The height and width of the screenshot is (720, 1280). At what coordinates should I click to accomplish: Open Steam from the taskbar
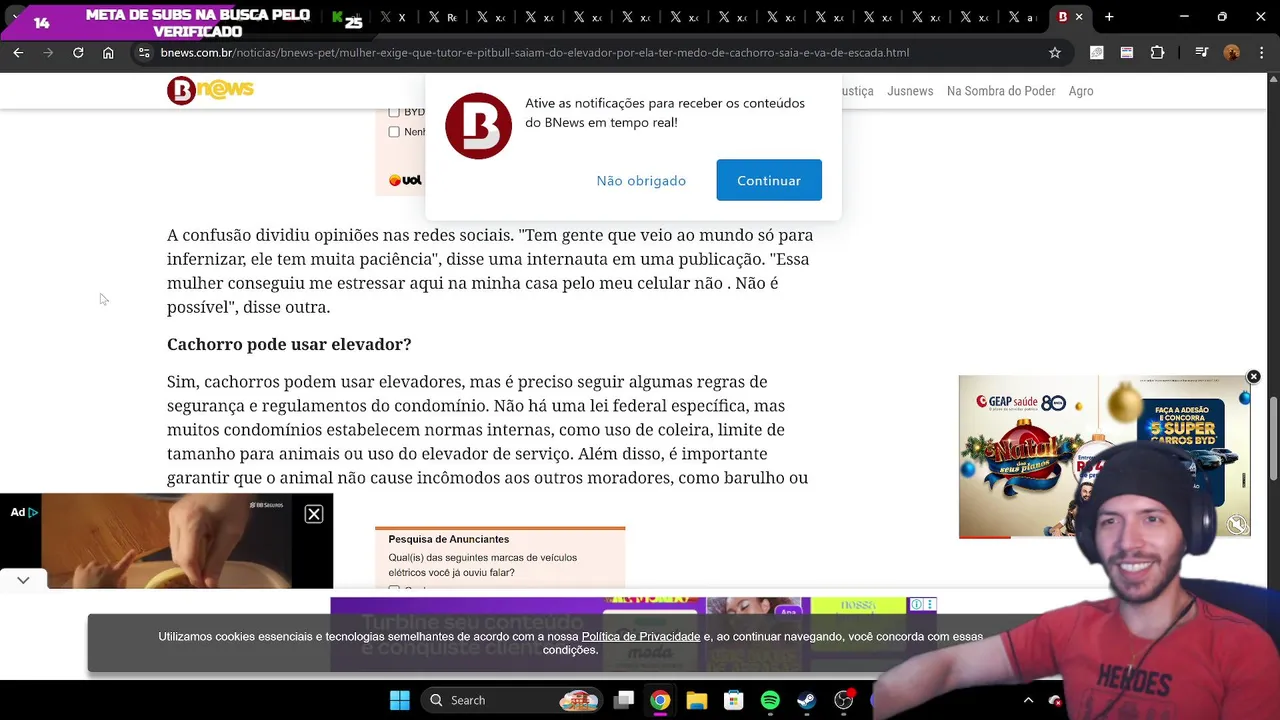807,700
